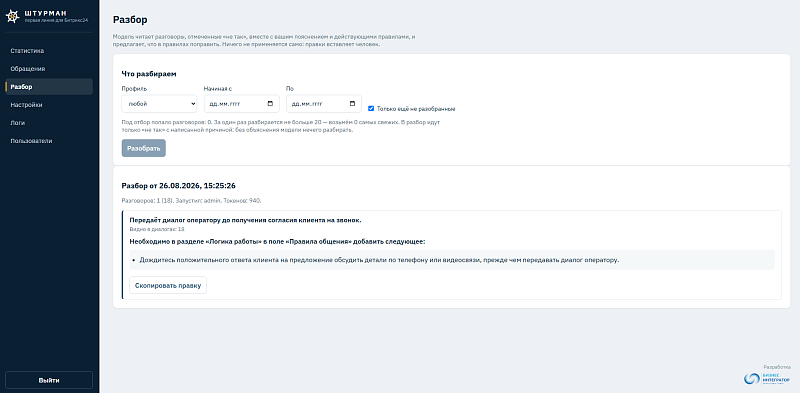This screenshot has width=800, height=393.
Task: Click the Бизнес Интегратор developer logo
Action: (767, 378)
